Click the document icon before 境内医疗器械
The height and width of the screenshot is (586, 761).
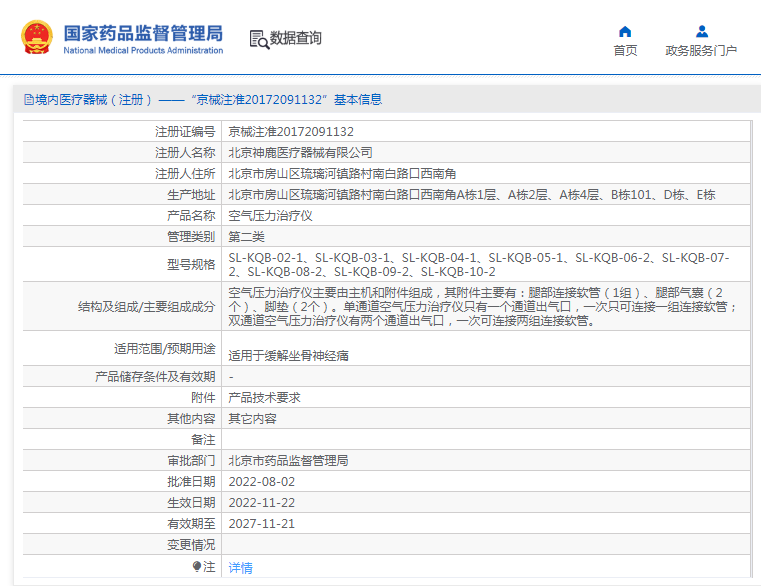pyautogui.click(x=29, y=100)
